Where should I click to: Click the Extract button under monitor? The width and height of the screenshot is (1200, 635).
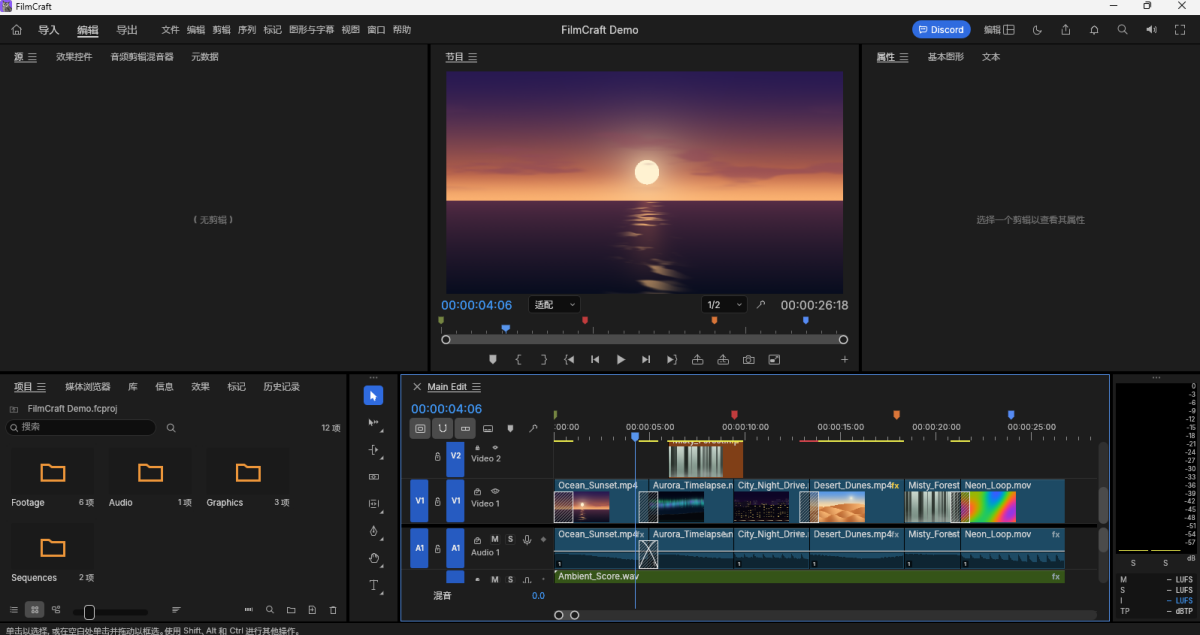click(x=723, y=360)
